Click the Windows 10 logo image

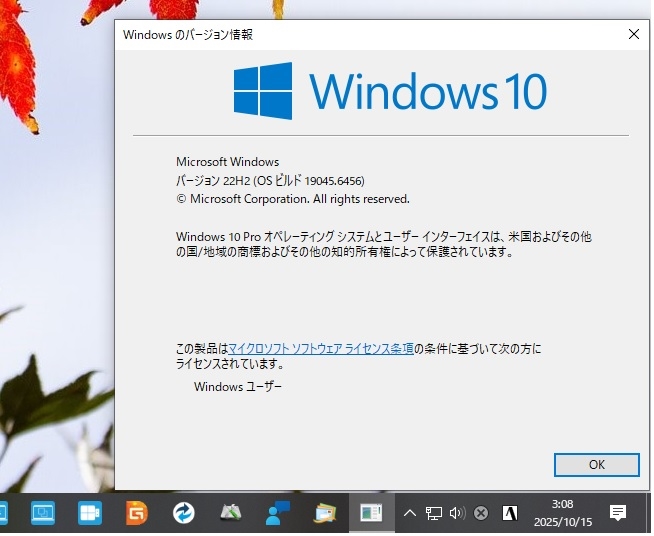[392, 92]
